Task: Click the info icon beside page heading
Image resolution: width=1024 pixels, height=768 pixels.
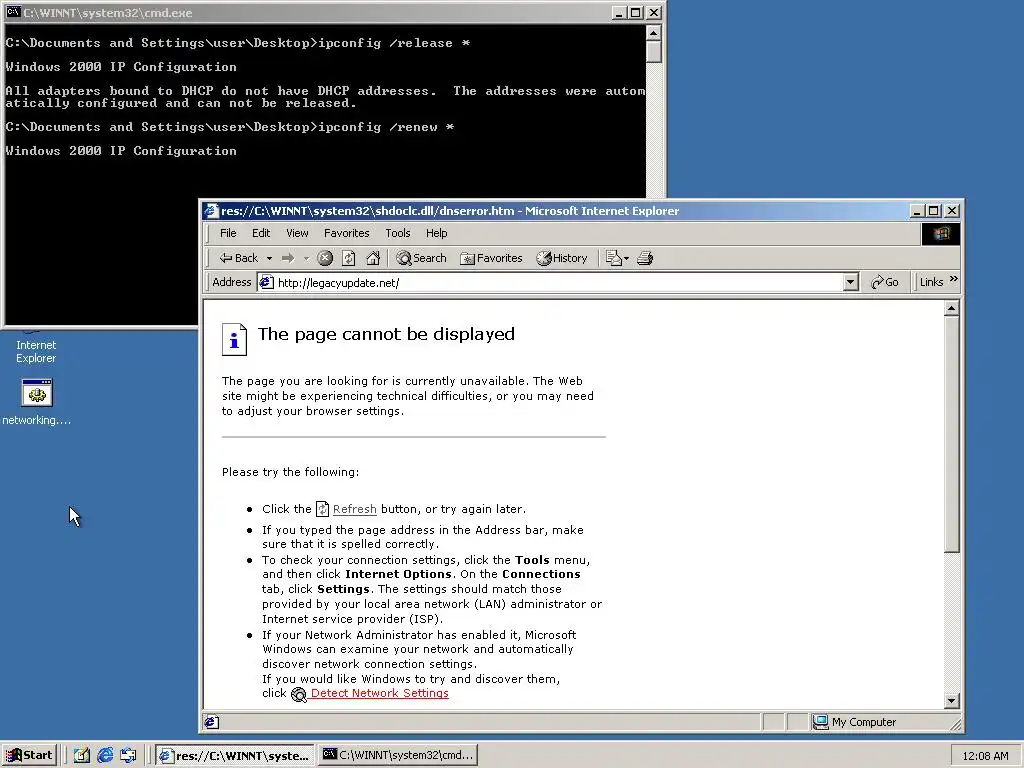Action: pyautogui.click(x=234, y=340)
